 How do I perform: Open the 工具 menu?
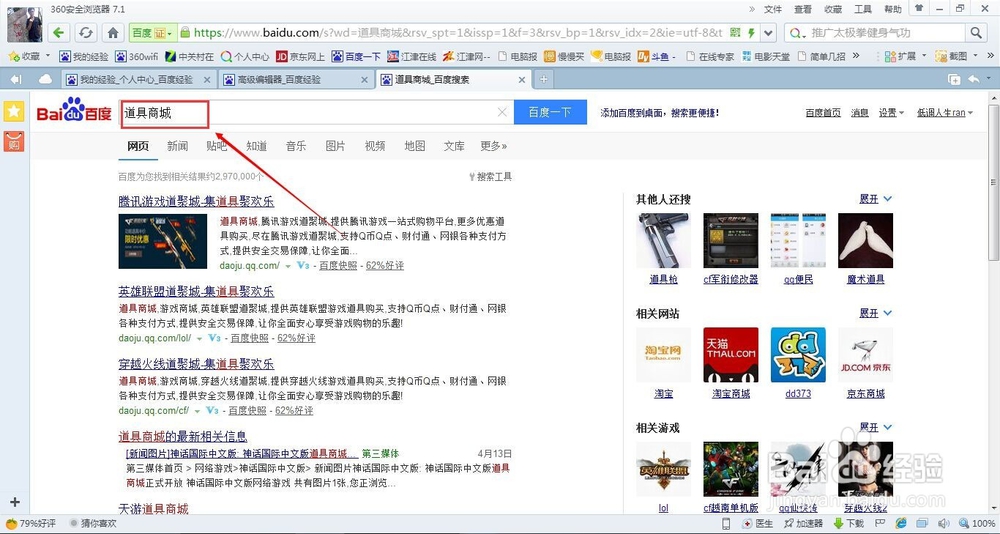tap(863, 9)
